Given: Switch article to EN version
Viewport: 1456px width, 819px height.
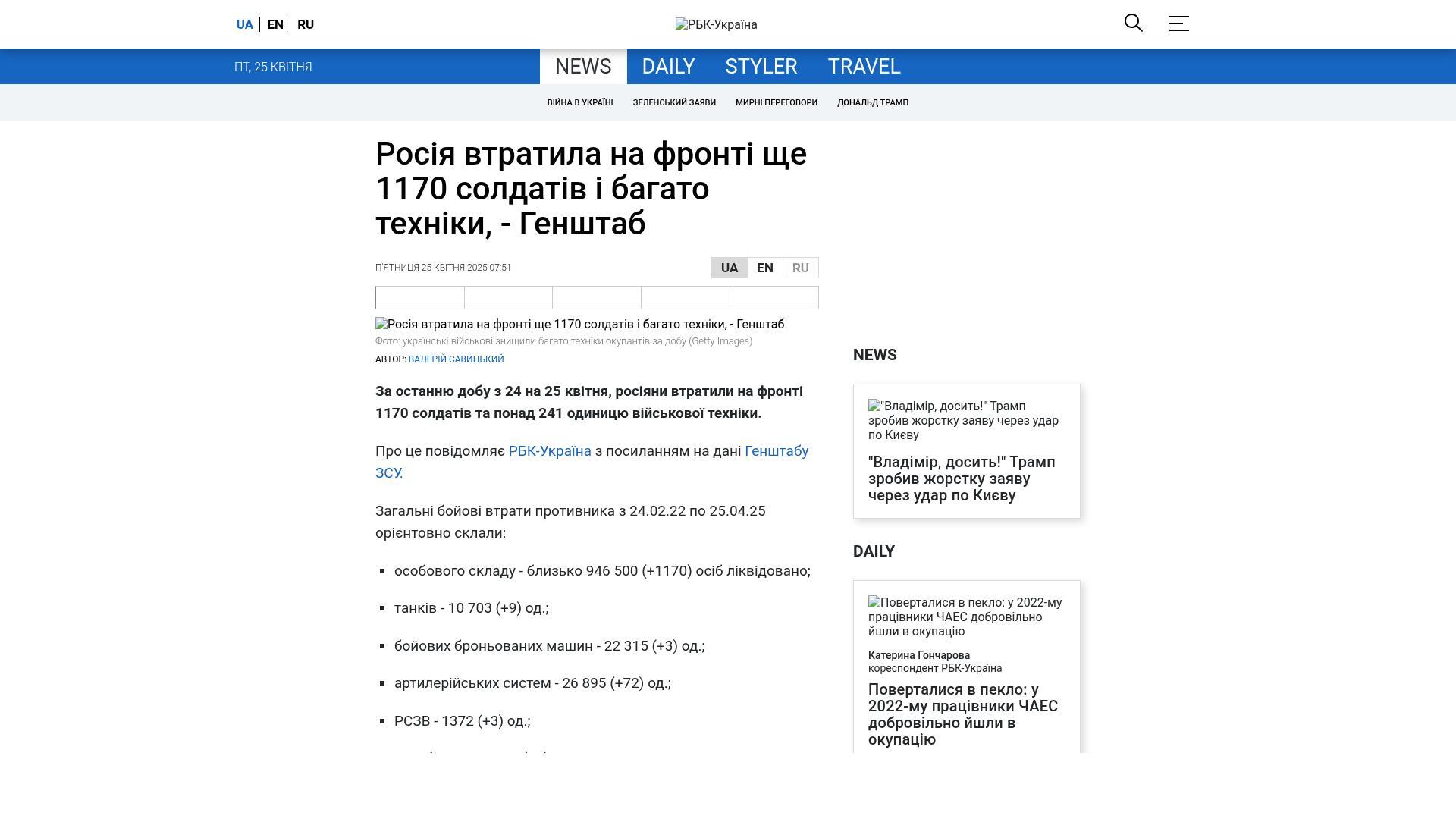Looking at the screenshot, I should coord(764,268).
